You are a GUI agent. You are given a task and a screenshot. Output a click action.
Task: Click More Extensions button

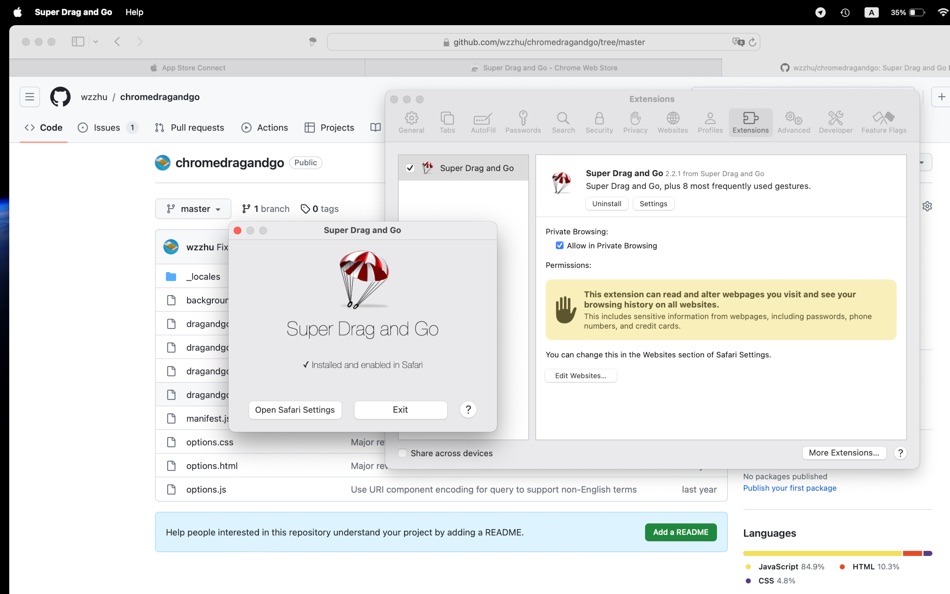pos(843,453)
